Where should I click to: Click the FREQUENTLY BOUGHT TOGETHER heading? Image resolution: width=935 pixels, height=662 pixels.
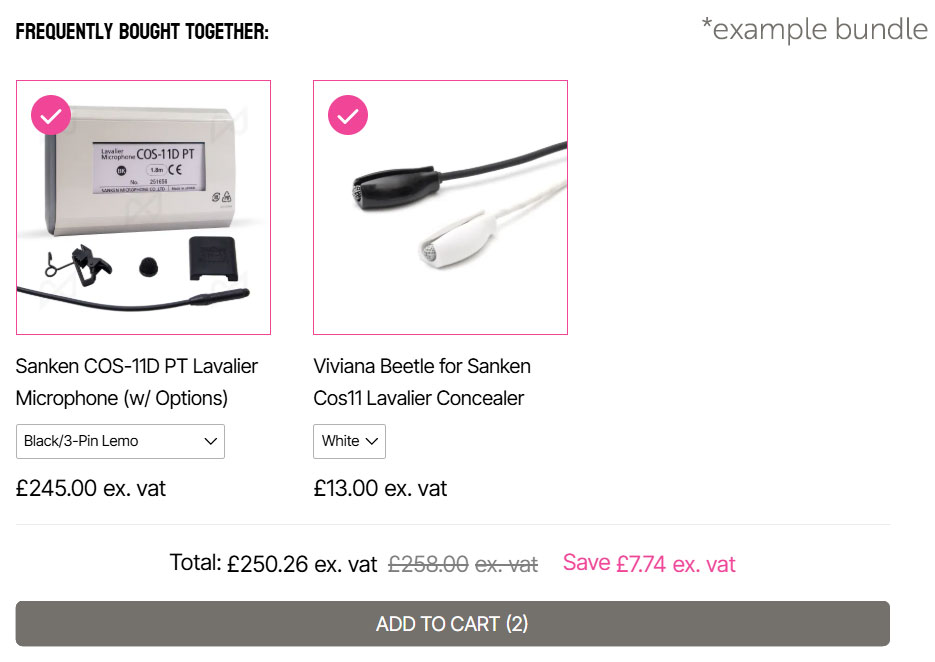point(145,30)
